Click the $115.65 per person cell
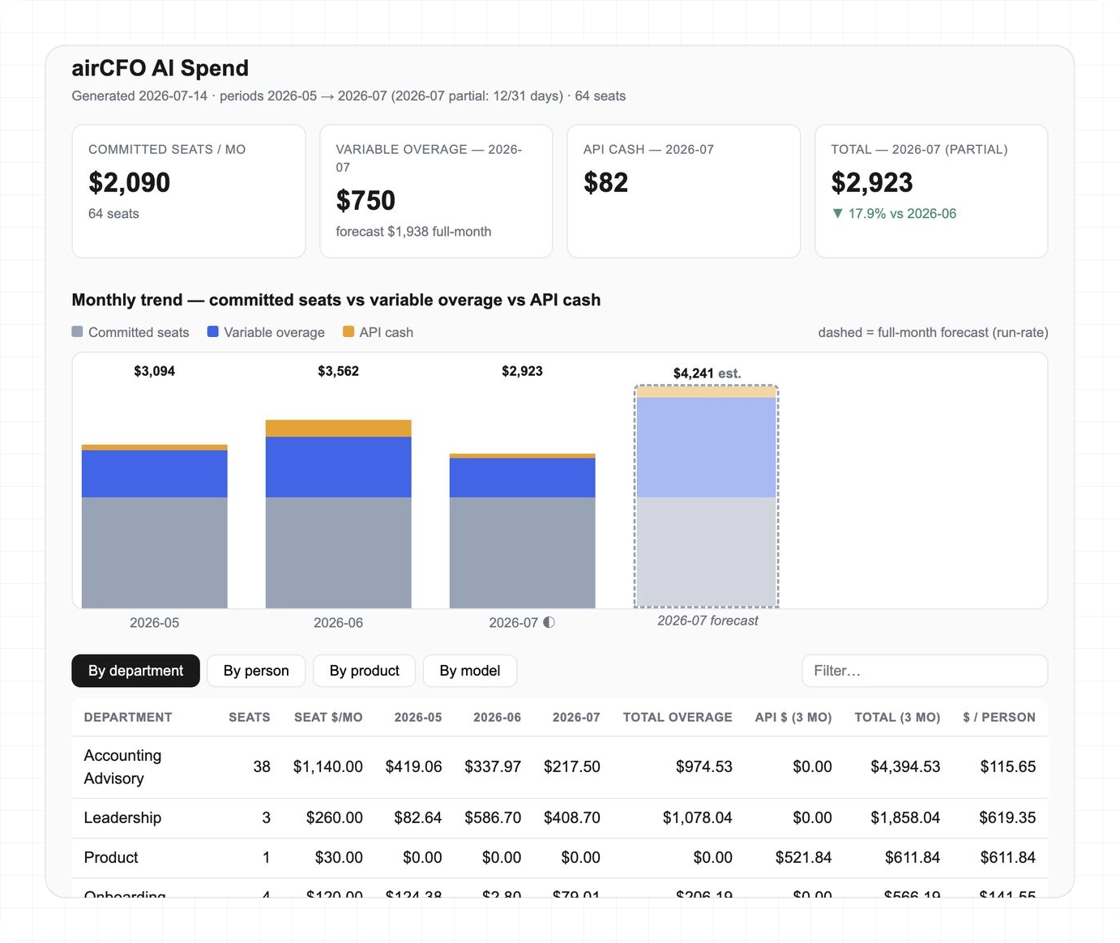 (1007, 767)
